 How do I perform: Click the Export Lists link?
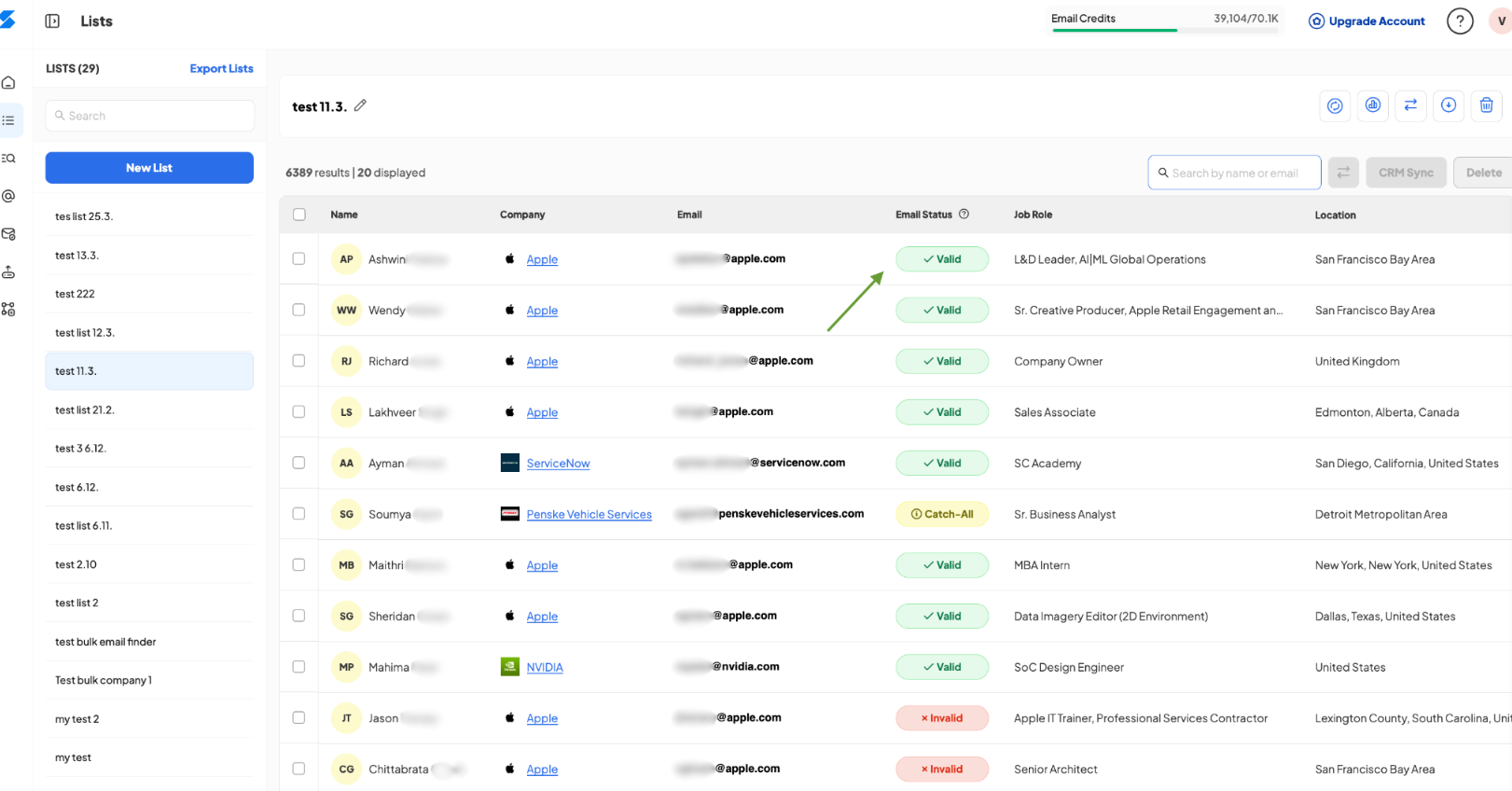tap(221, 68)
